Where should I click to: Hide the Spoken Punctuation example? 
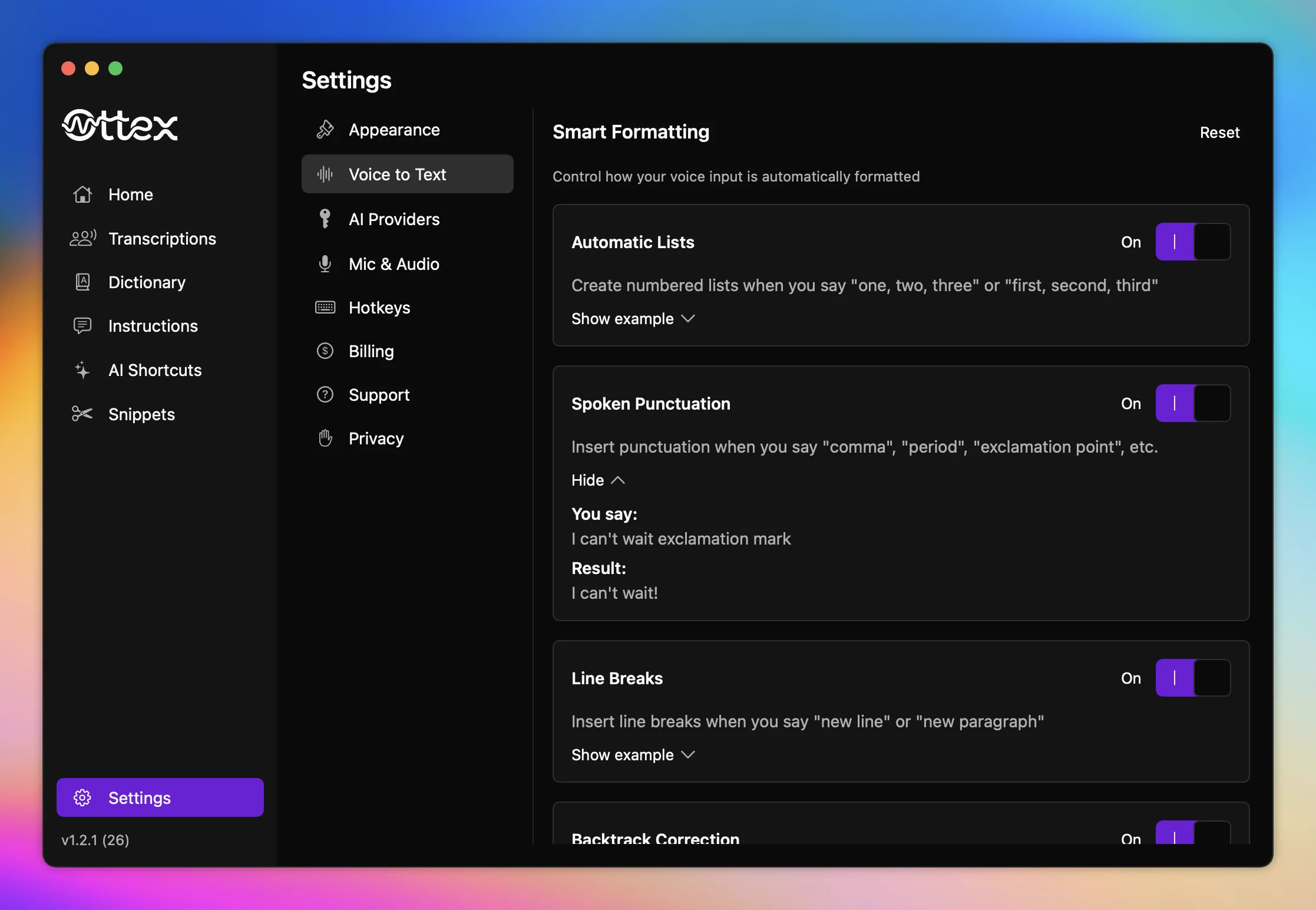pyautogui.click(x=597, y=480)
